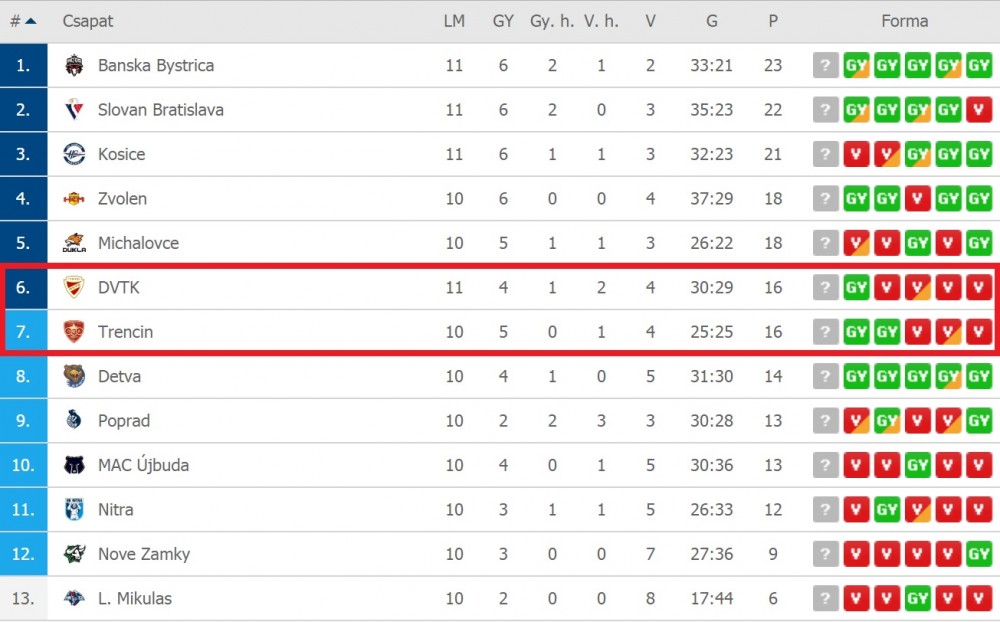This screenshot has height=622, width=1000.
Task: Click the Nove Zamky team logo
Action: (x=74, y=554)
